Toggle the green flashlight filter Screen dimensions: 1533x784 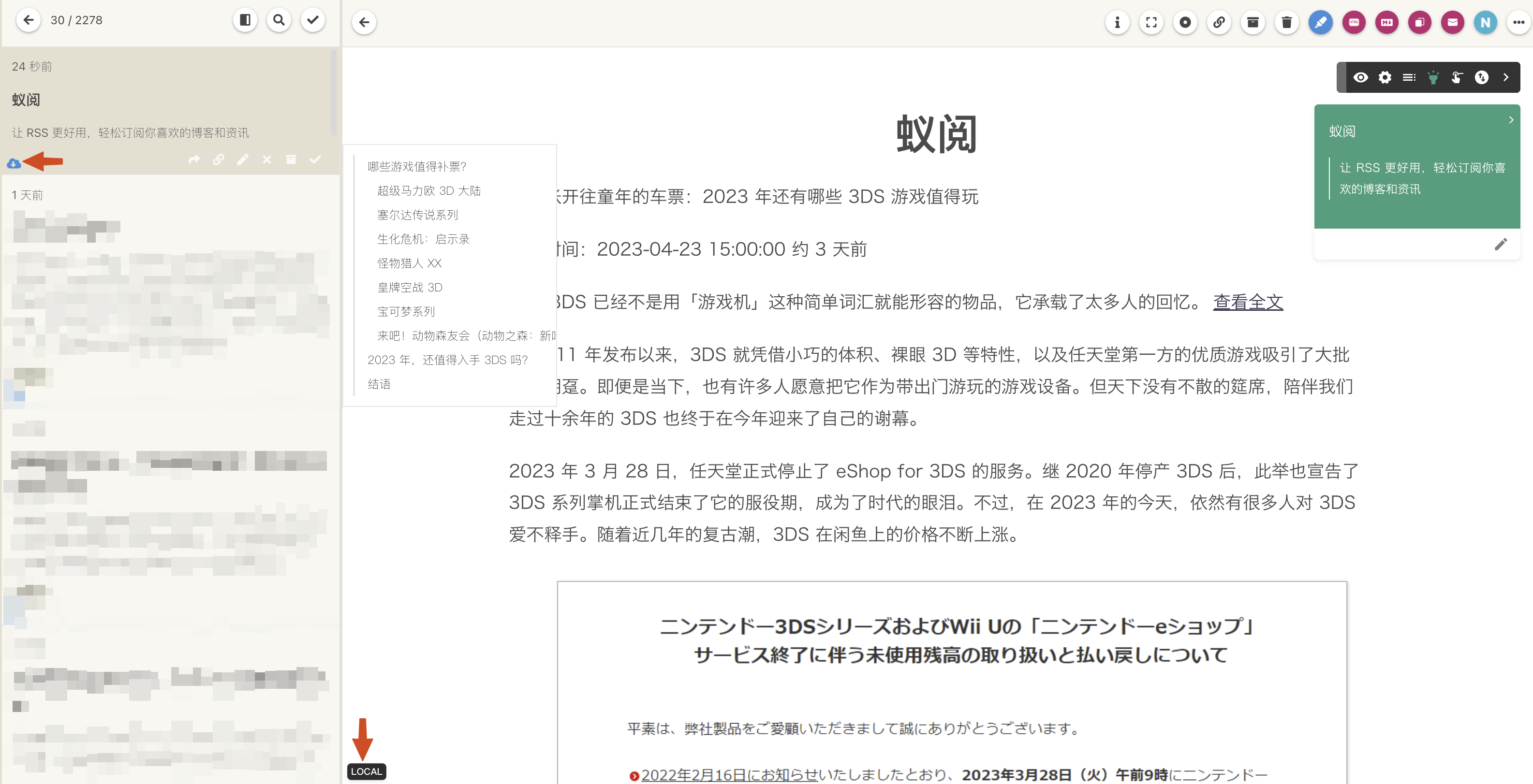[x=1433, y=77]
